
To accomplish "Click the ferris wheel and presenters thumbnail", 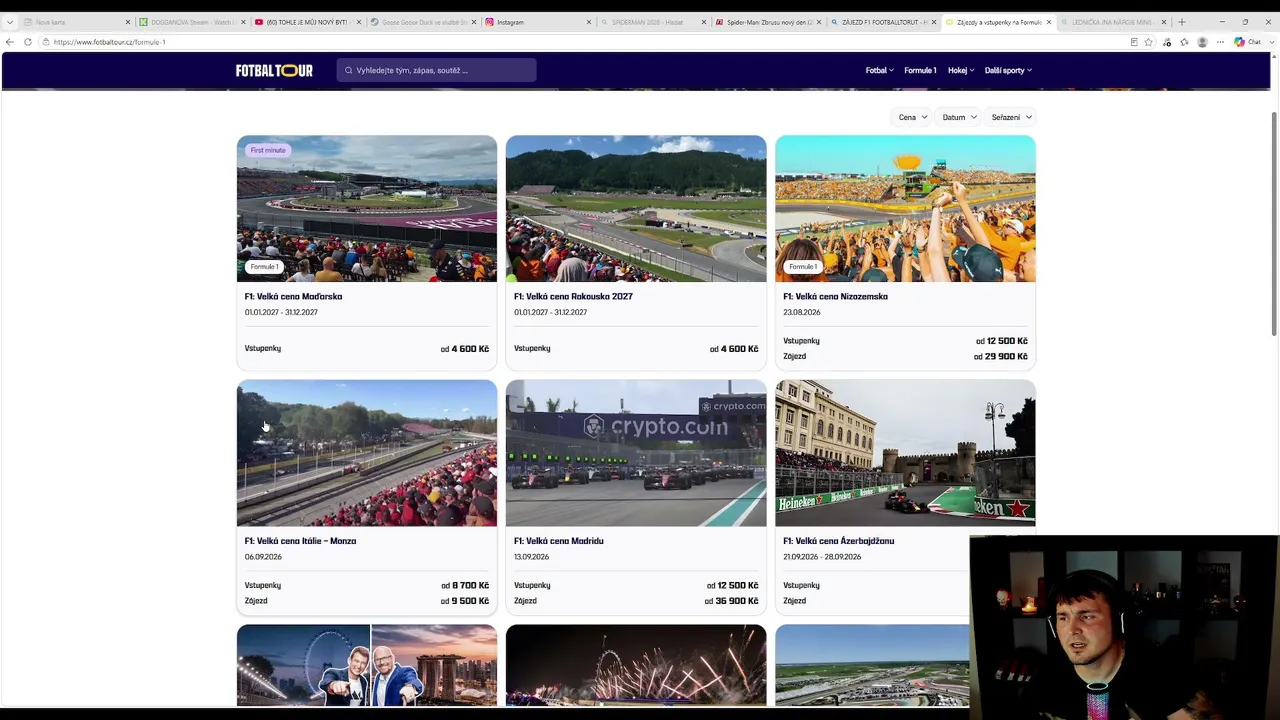I will click(x=367, y=665).
